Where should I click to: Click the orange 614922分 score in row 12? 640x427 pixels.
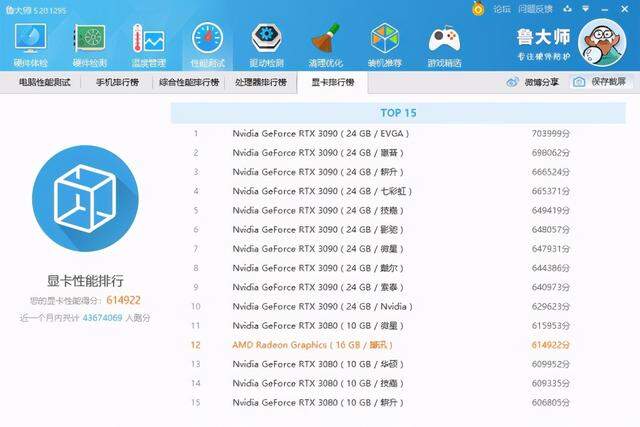pyautogui.click(x=551, y=345)
